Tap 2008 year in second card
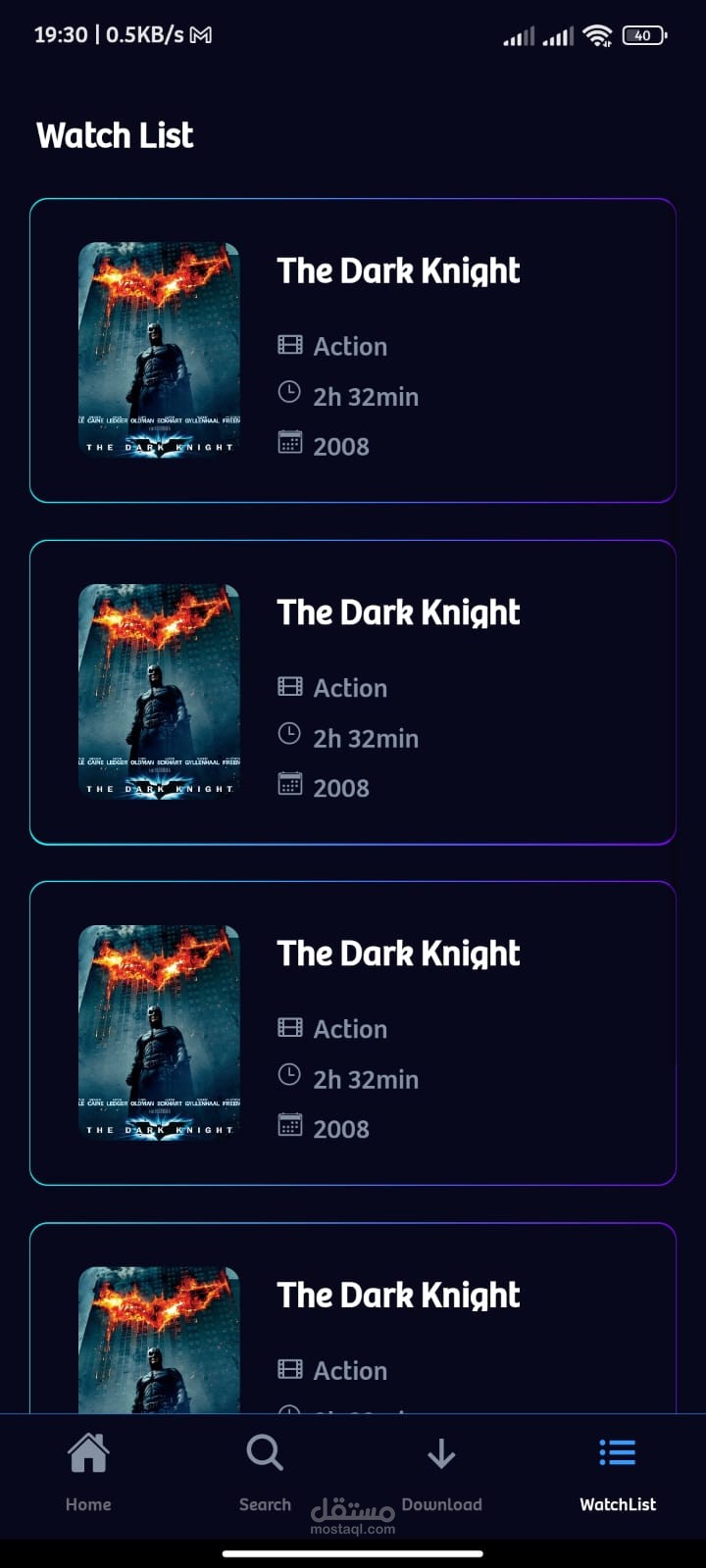Screen dimensions: 706x1568 341,788
